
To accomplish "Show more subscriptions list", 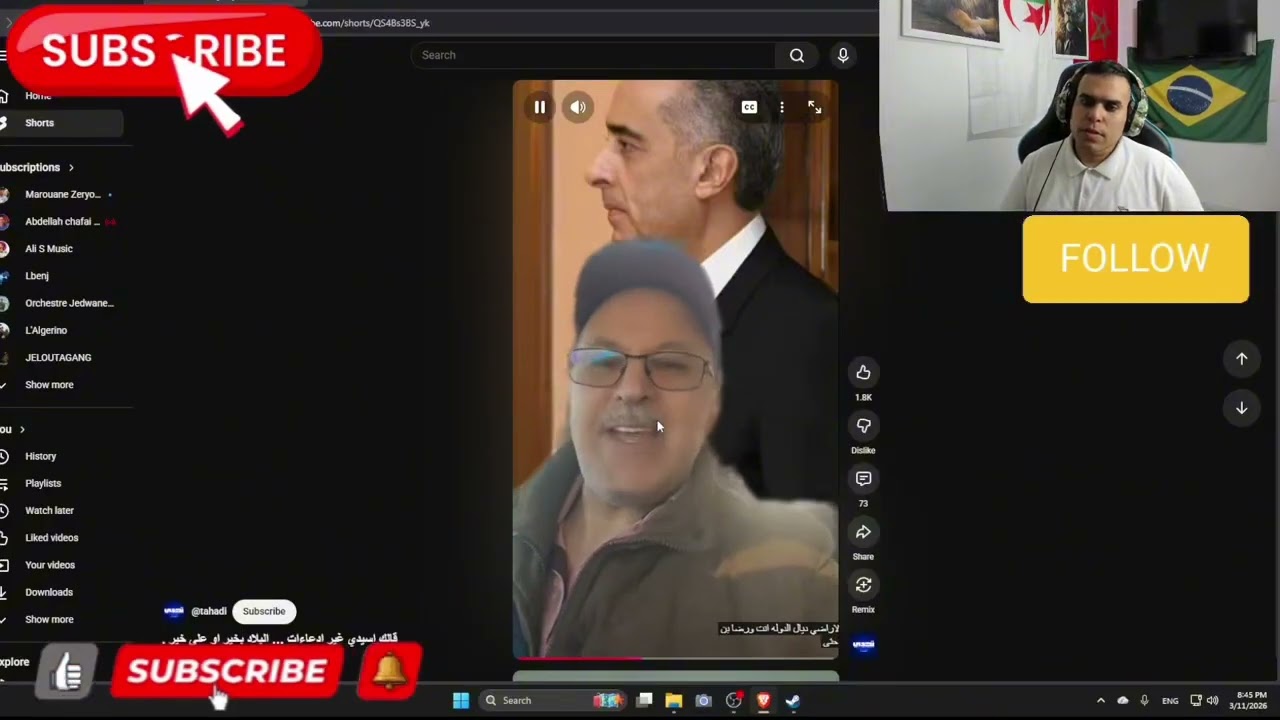I will 49,385.
